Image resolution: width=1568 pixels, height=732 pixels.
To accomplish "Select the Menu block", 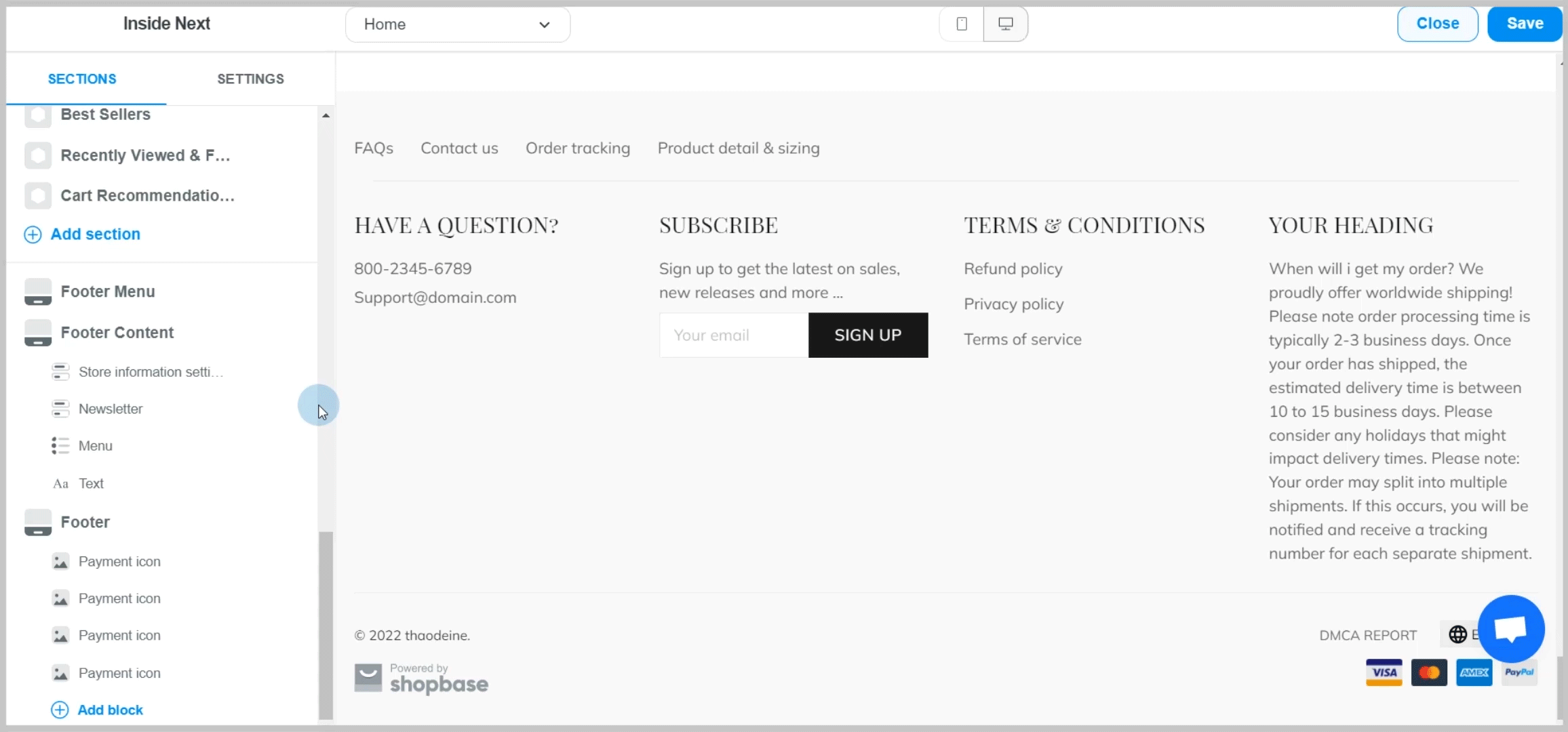I will click(x=96, y=445).
